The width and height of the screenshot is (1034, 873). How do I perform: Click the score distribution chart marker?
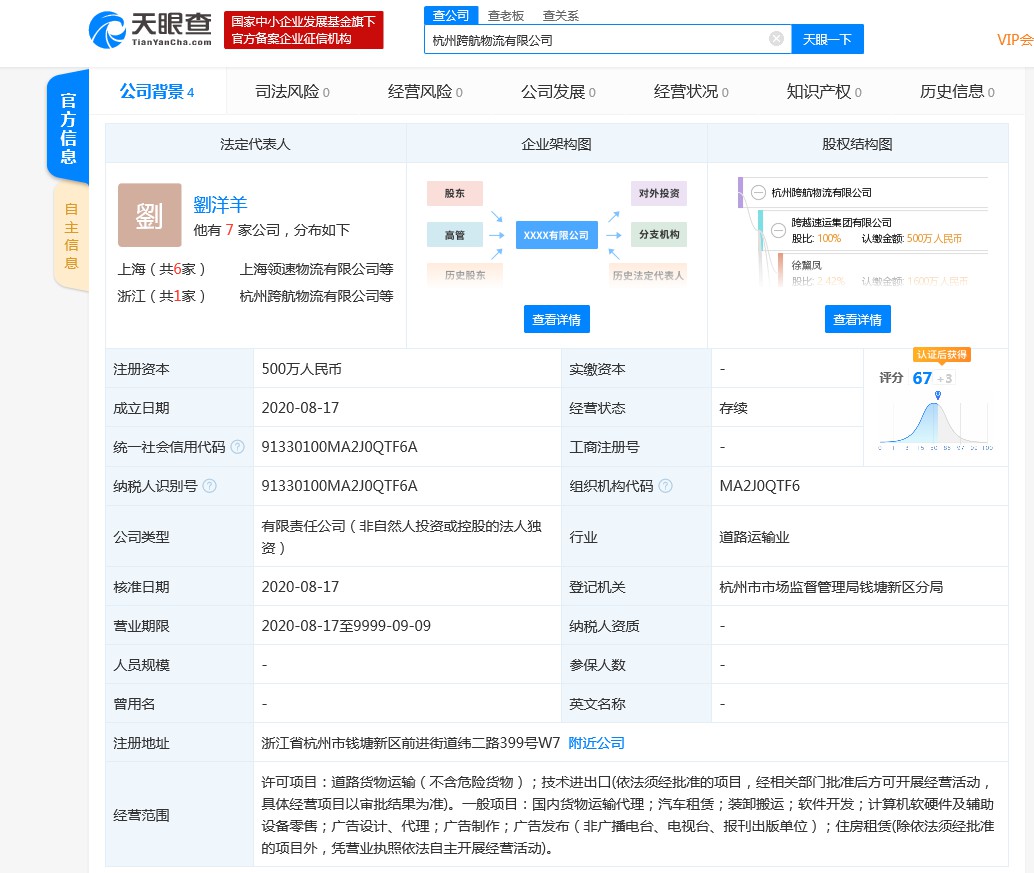click(x=938, y=395)
